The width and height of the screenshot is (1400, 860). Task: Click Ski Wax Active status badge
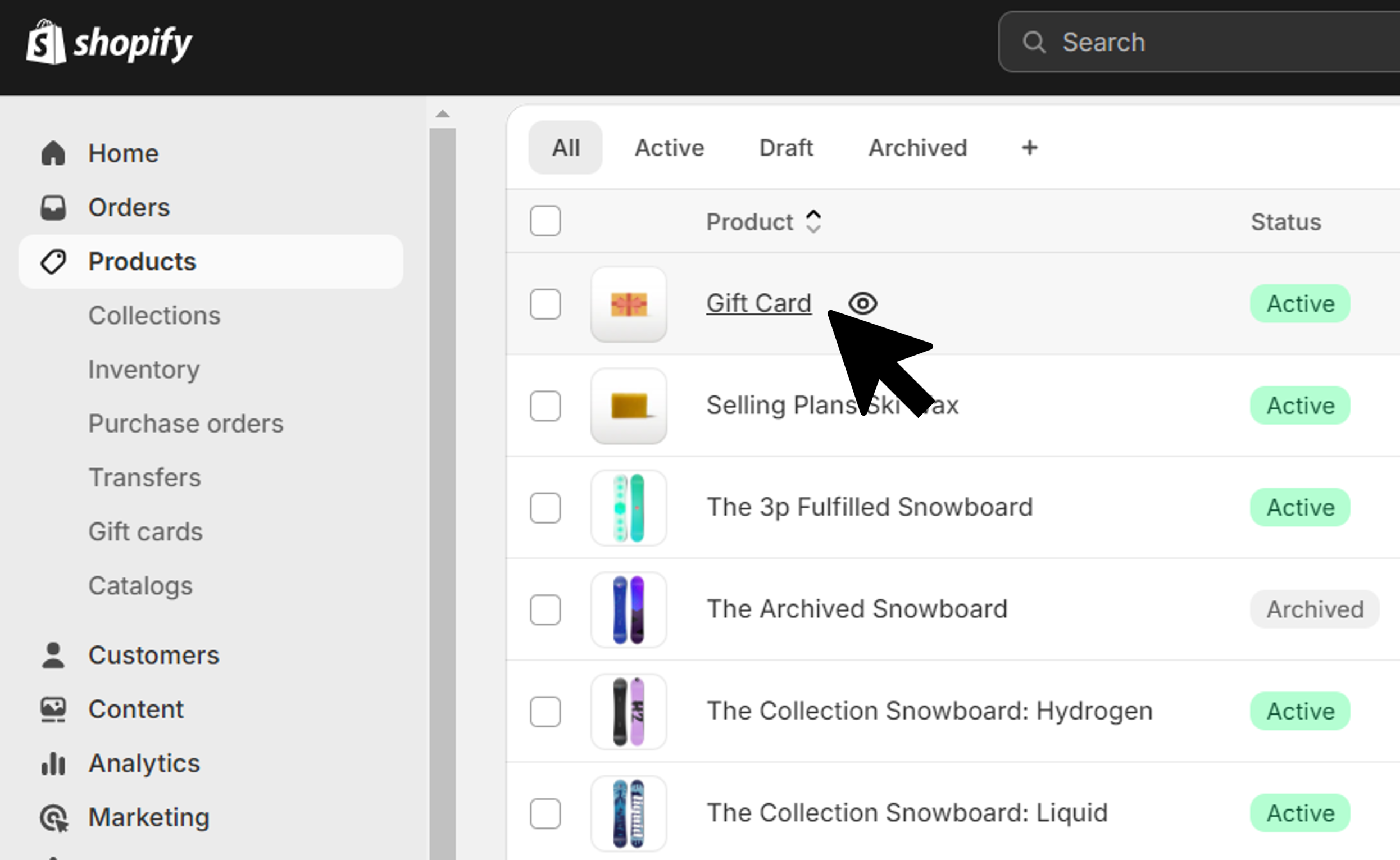pyautogui.click(x=1300, y=406)
